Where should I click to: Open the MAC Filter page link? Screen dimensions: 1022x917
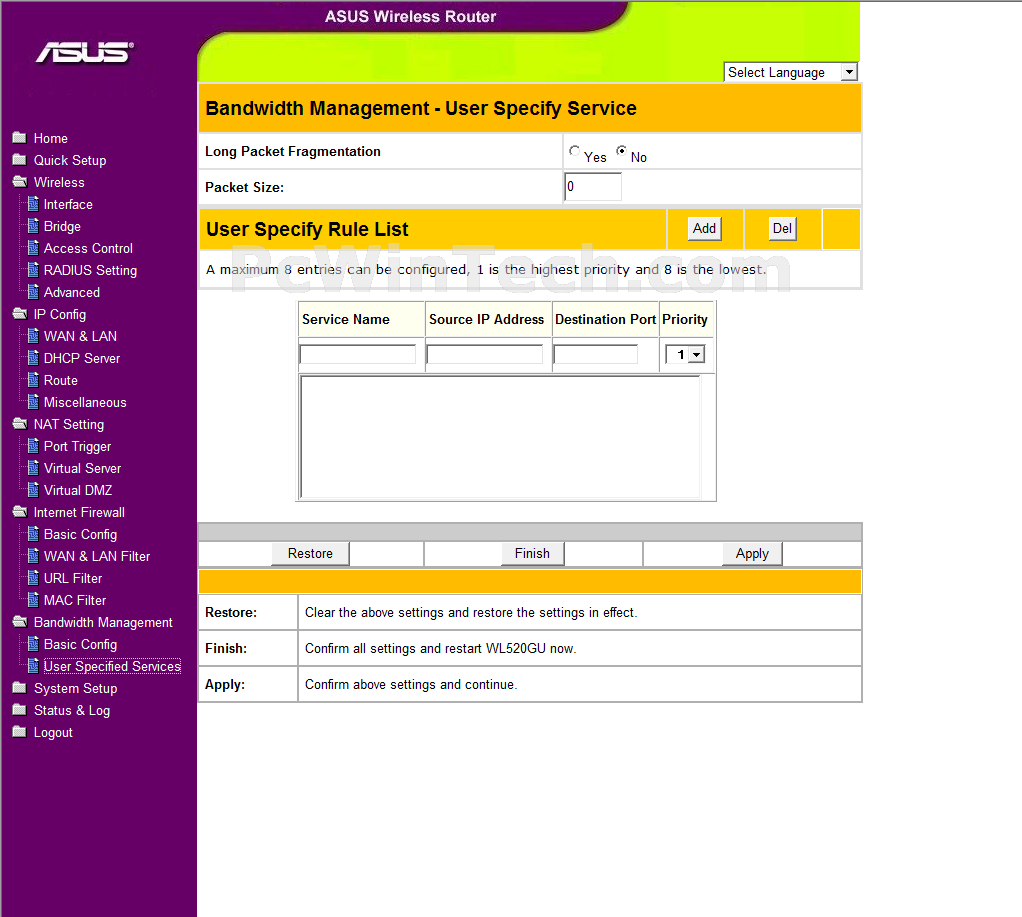[75, 600]
